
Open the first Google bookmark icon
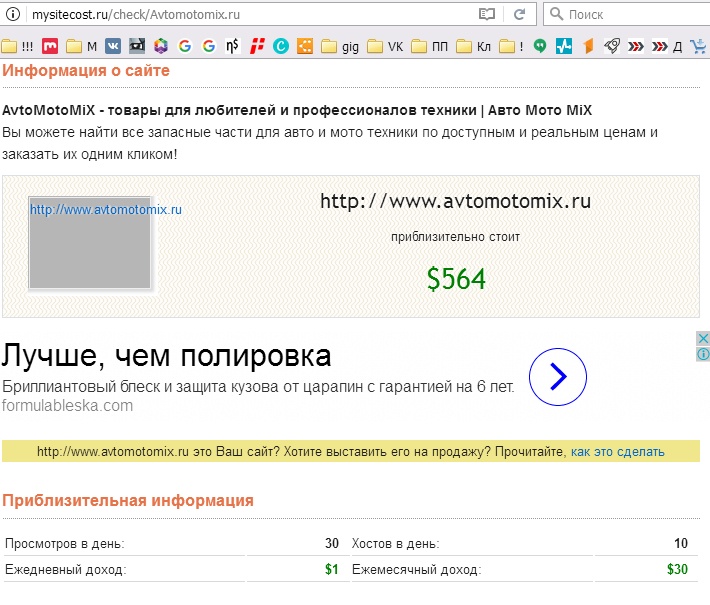pyautogui.click(x=185, y=46)
